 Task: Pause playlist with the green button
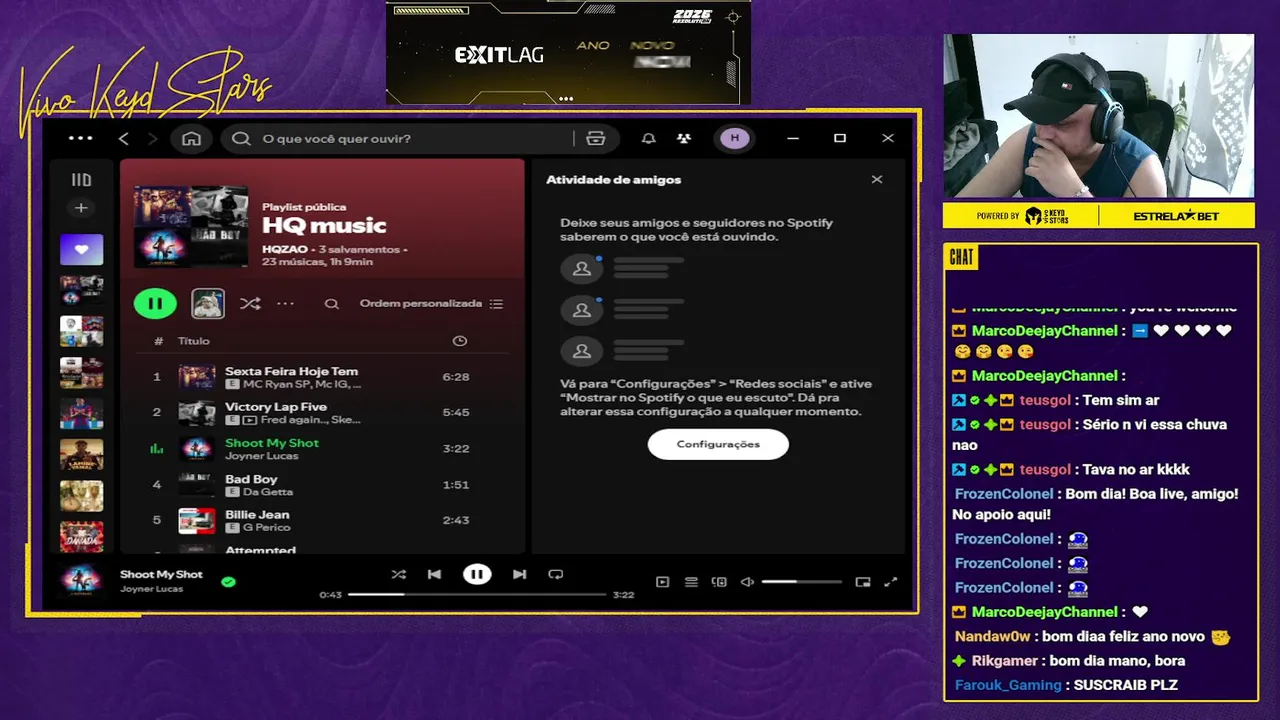point(155,303)
